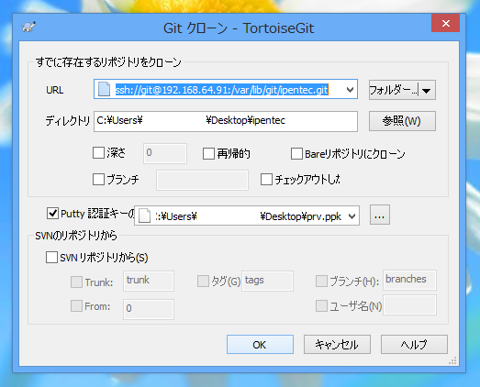Click the tags text field
This screenshot has width=480, height=387.
click(267, 281)
